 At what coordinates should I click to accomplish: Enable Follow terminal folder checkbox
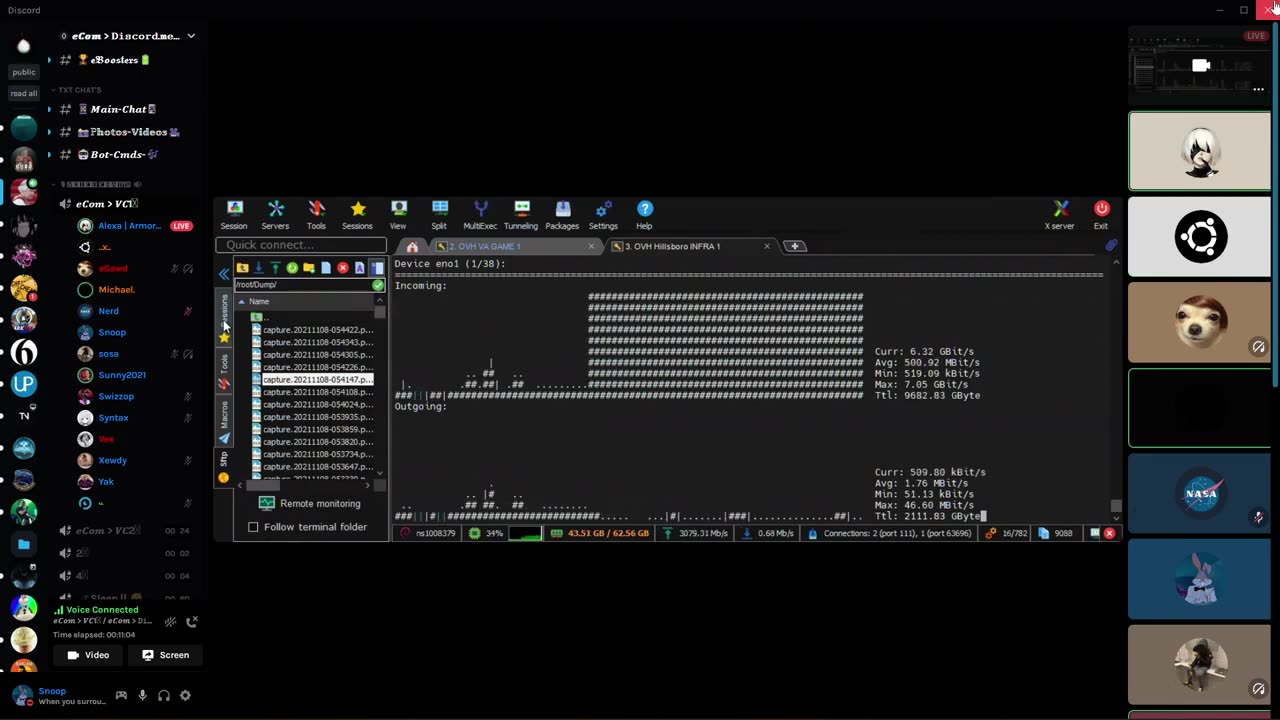click(253, 527)
